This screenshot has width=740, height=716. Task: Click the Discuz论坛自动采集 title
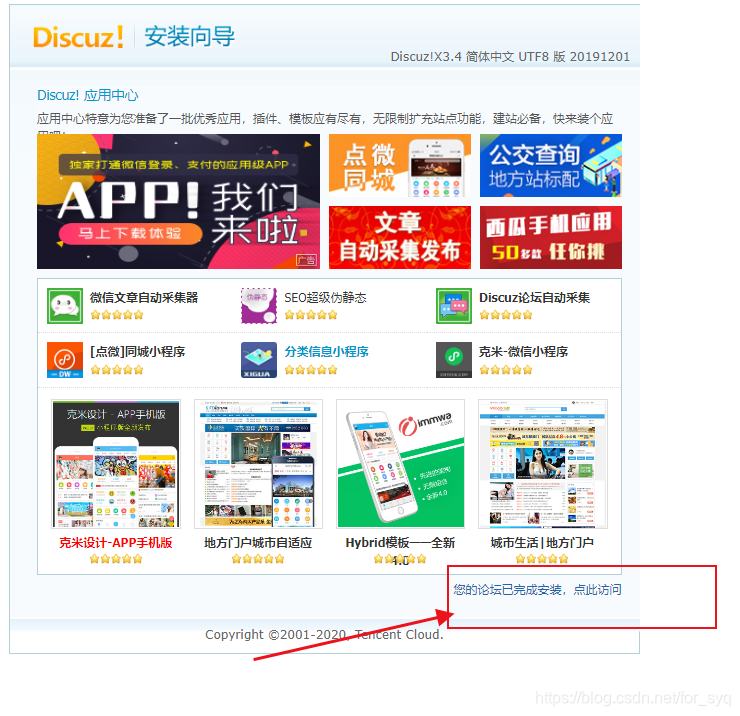click(534, 298)
